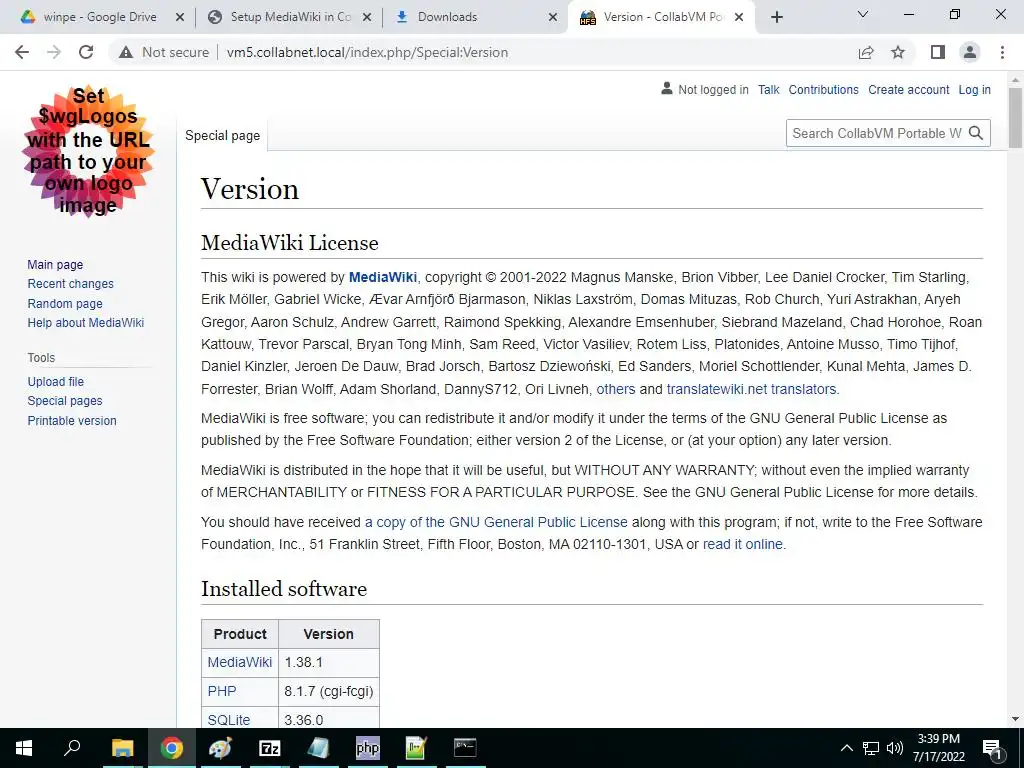1024x768 pixels.
Task: Click the address bar URL
Action: coord(367,52)
